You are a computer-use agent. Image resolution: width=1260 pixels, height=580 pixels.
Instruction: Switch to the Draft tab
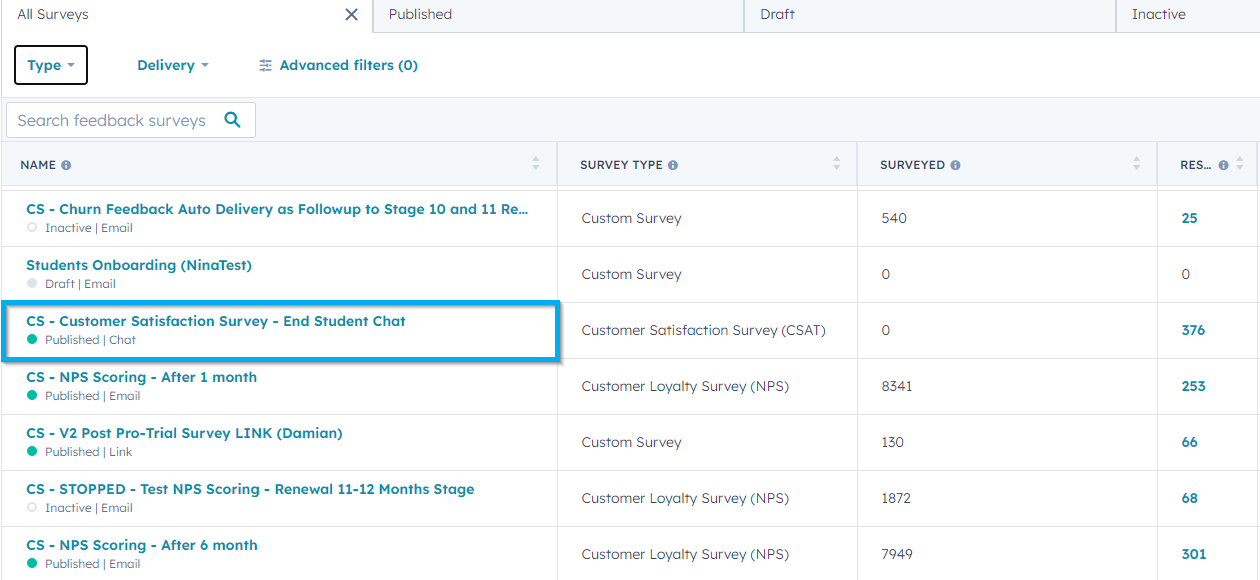click(x=777, y=14)
